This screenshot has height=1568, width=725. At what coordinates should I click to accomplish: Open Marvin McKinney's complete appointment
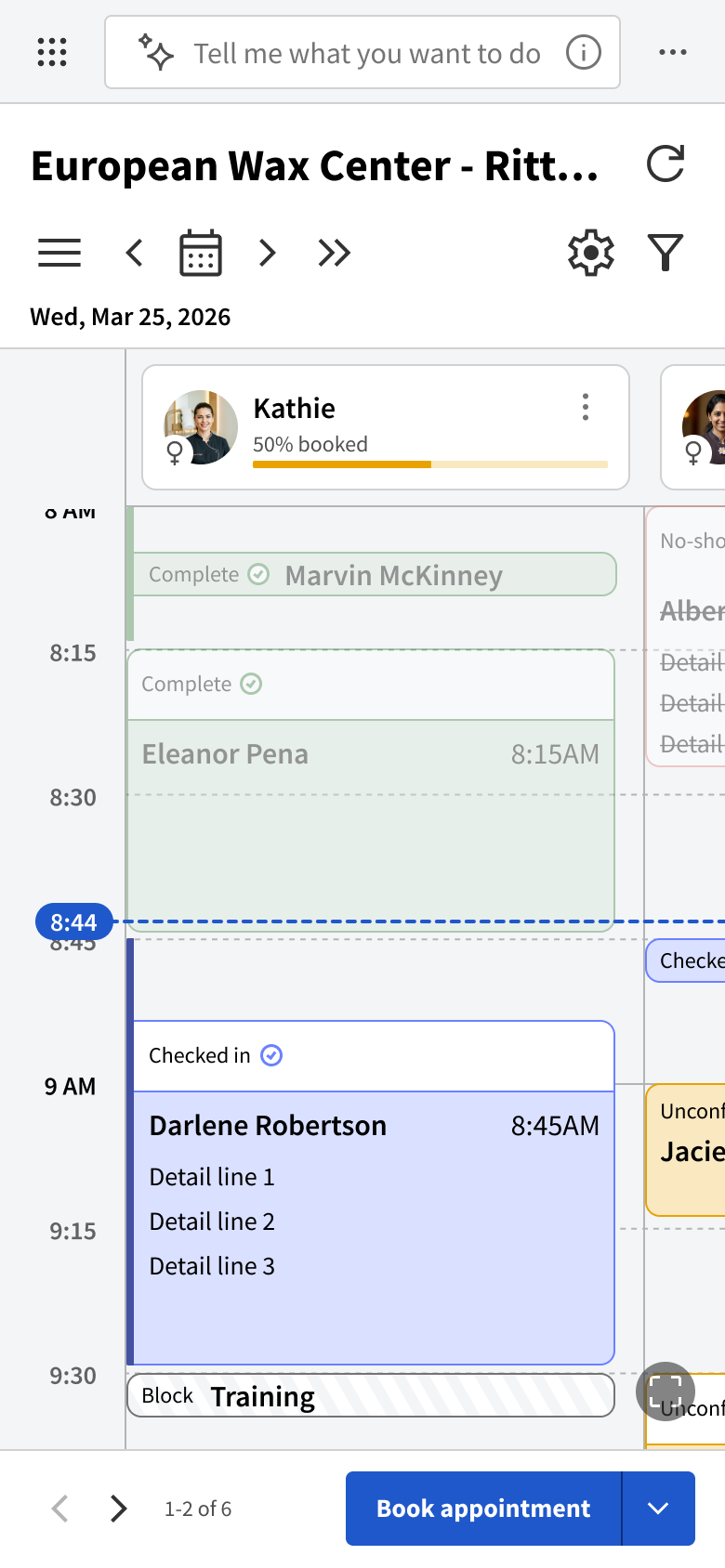[375, 574]
